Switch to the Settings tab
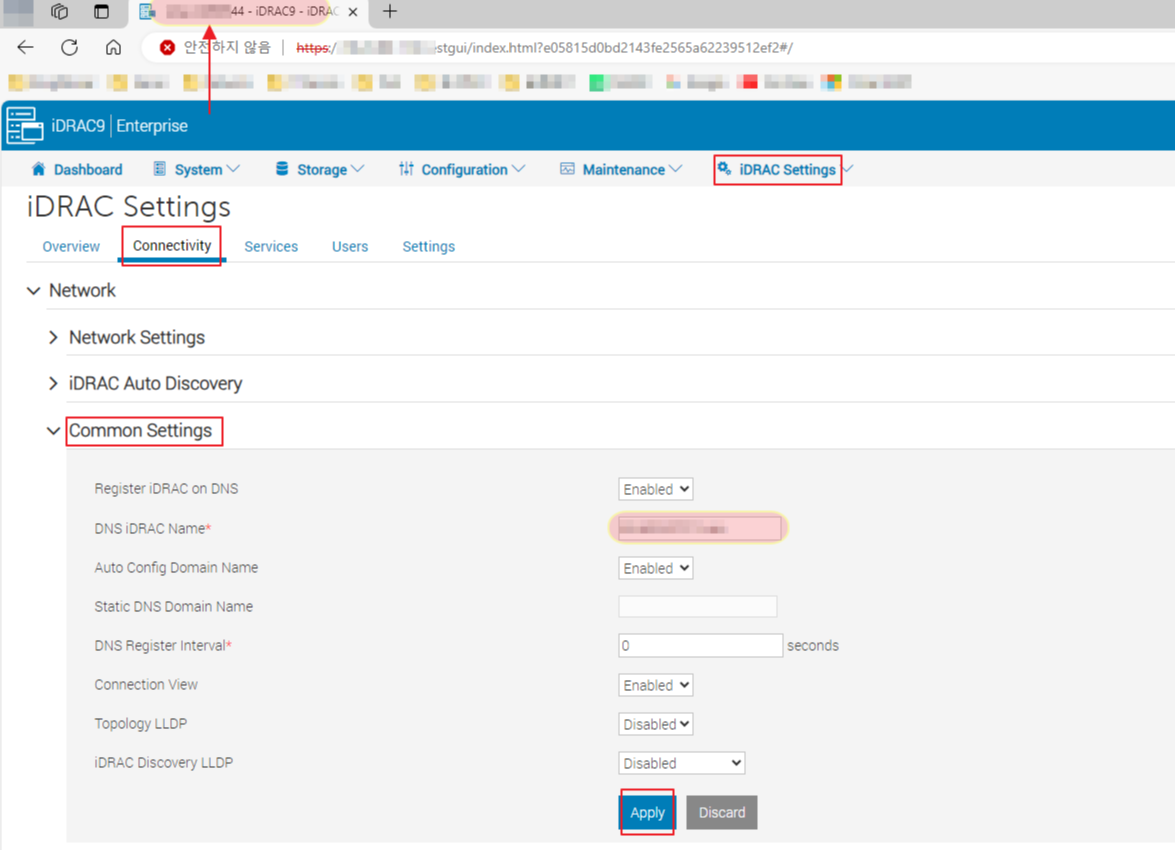Screen dimensions: 1175x850 click(x=429, y=247)
